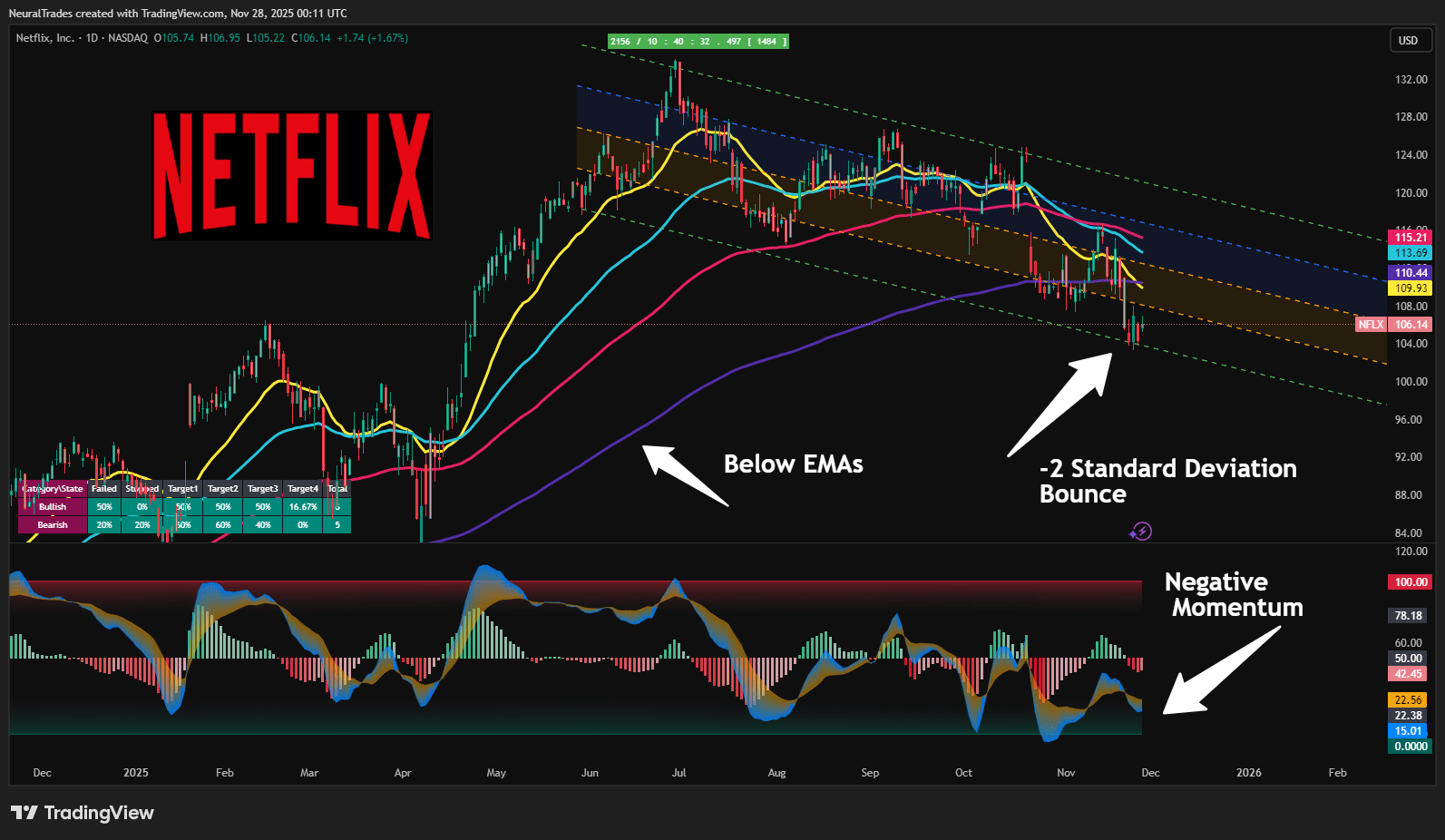Click the NFLX symbol price tag
This screenshot has height=840, width=1445.
pos(1371,325)
